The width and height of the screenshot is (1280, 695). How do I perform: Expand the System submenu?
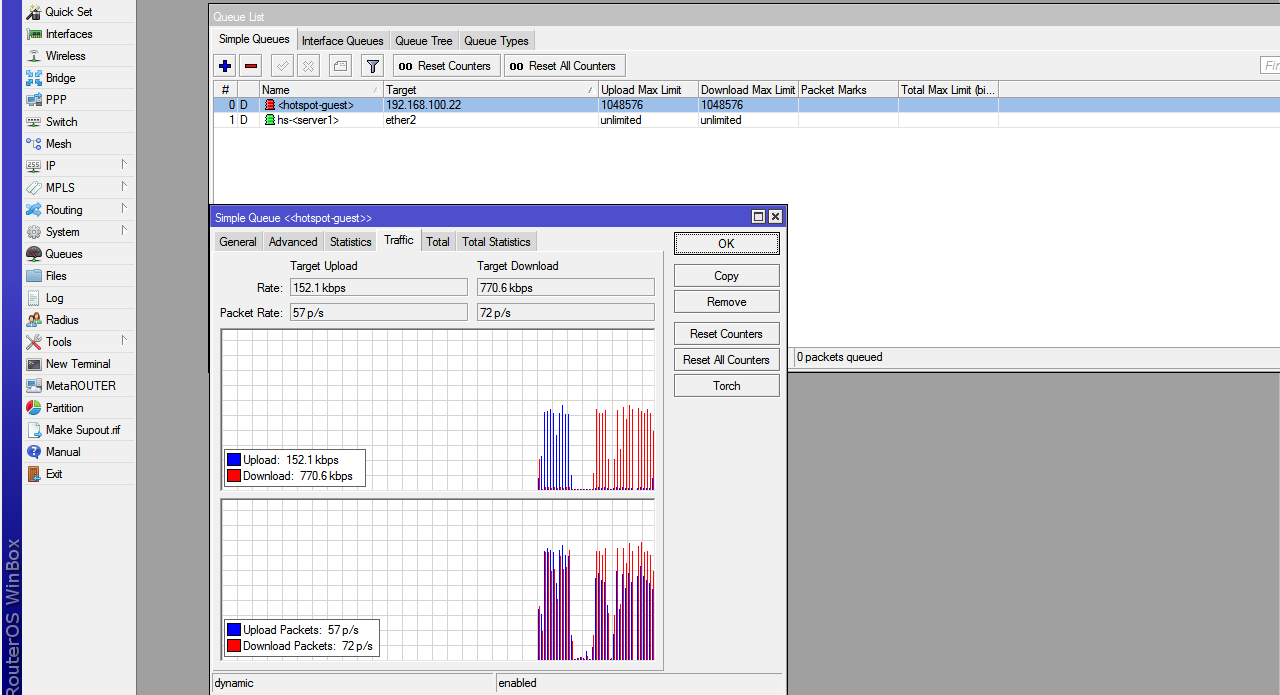125,231
